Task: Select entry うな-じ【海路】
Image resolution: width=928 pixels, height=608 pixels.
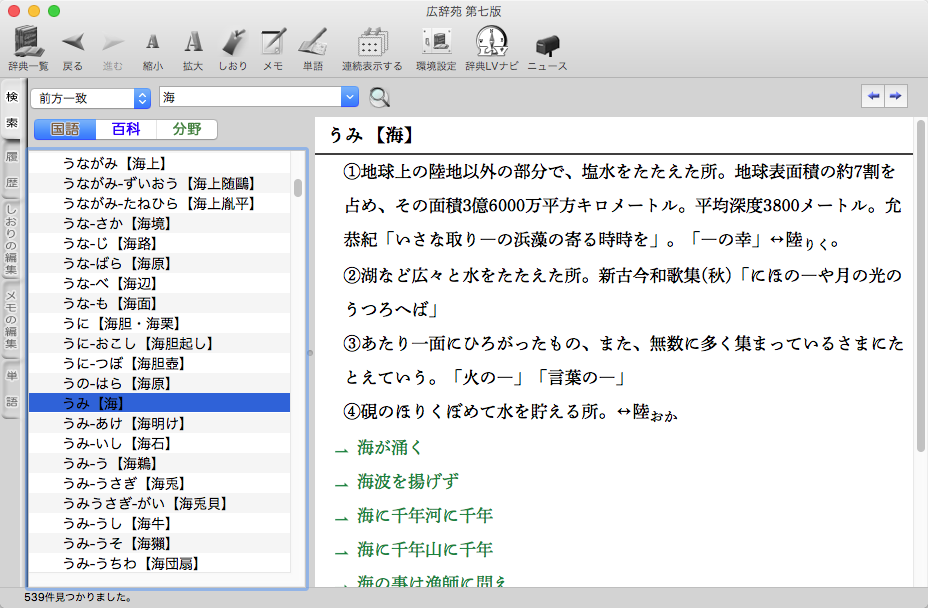Action: pyautogui.click(x=159, y=243)
